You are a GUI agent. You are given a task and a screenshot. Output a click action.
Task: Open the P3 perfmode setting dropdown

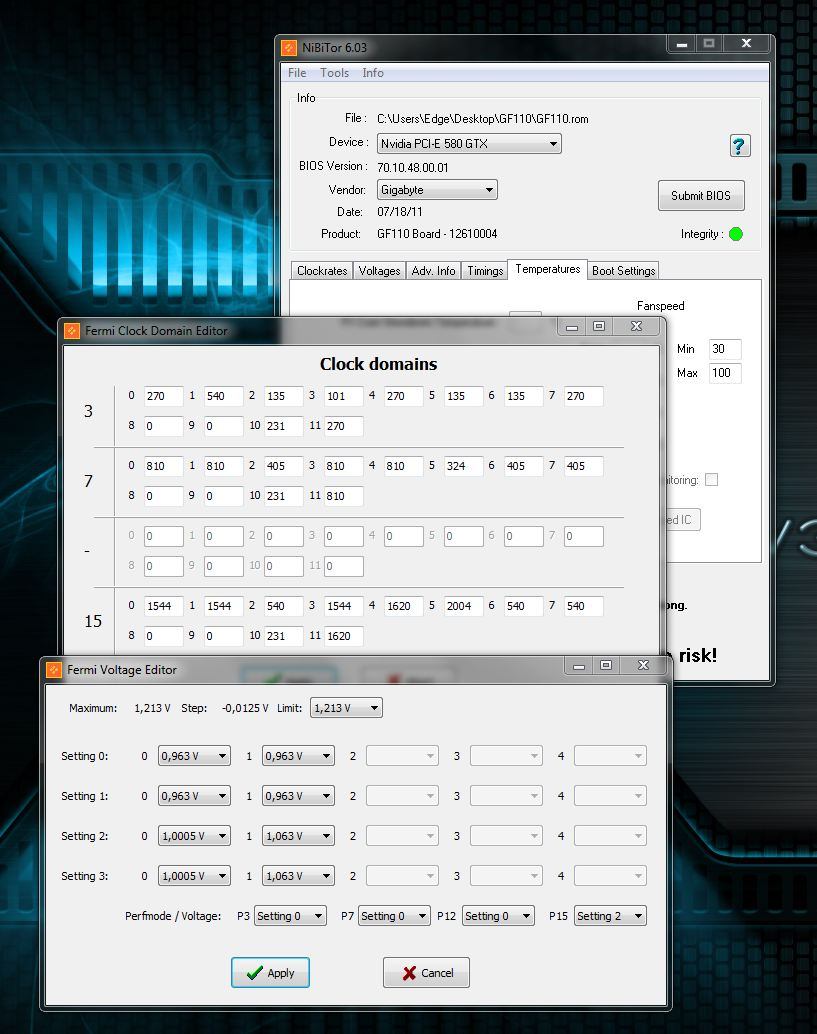290,916
